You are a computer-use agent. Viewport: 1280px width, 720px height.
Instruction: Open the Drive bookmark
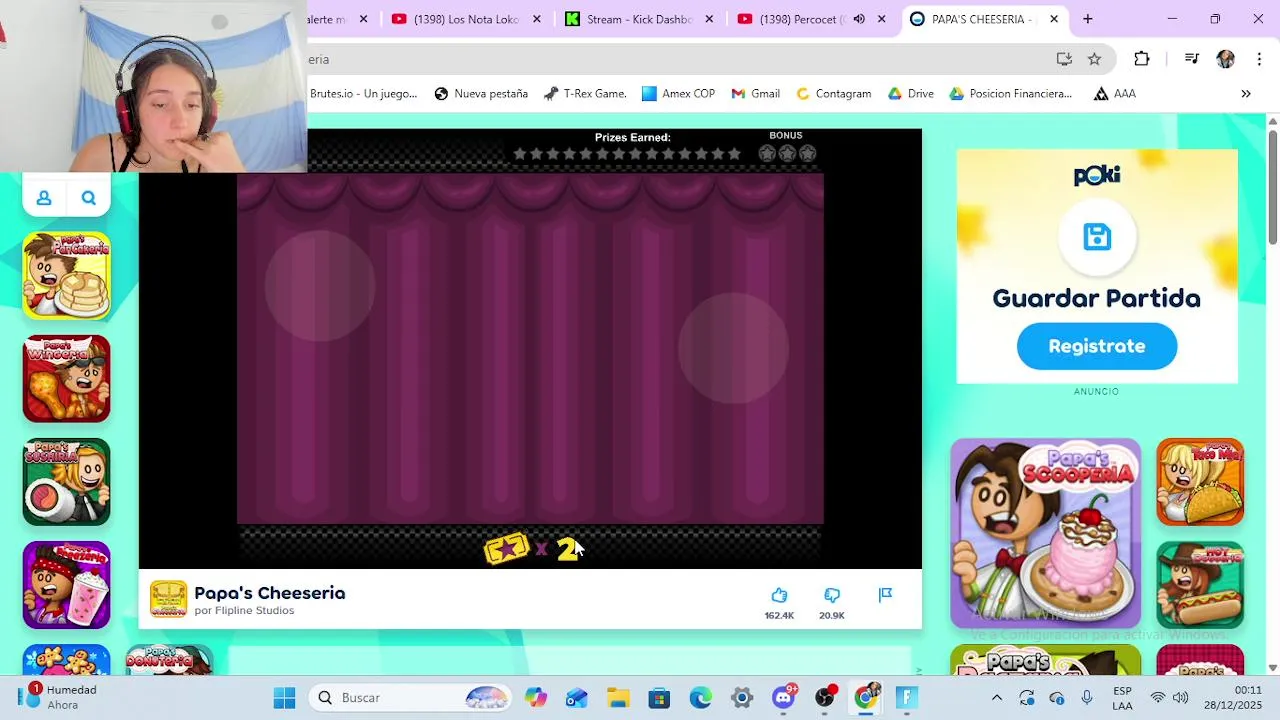[x=911, y=94]
